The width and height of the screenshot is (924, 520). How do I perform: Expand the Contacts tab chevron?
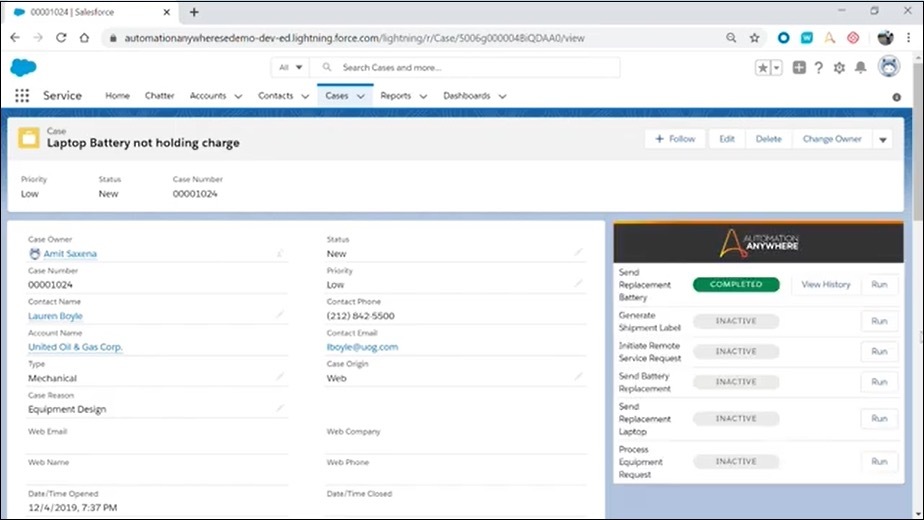pyautogui.click(x=305, y=96)
